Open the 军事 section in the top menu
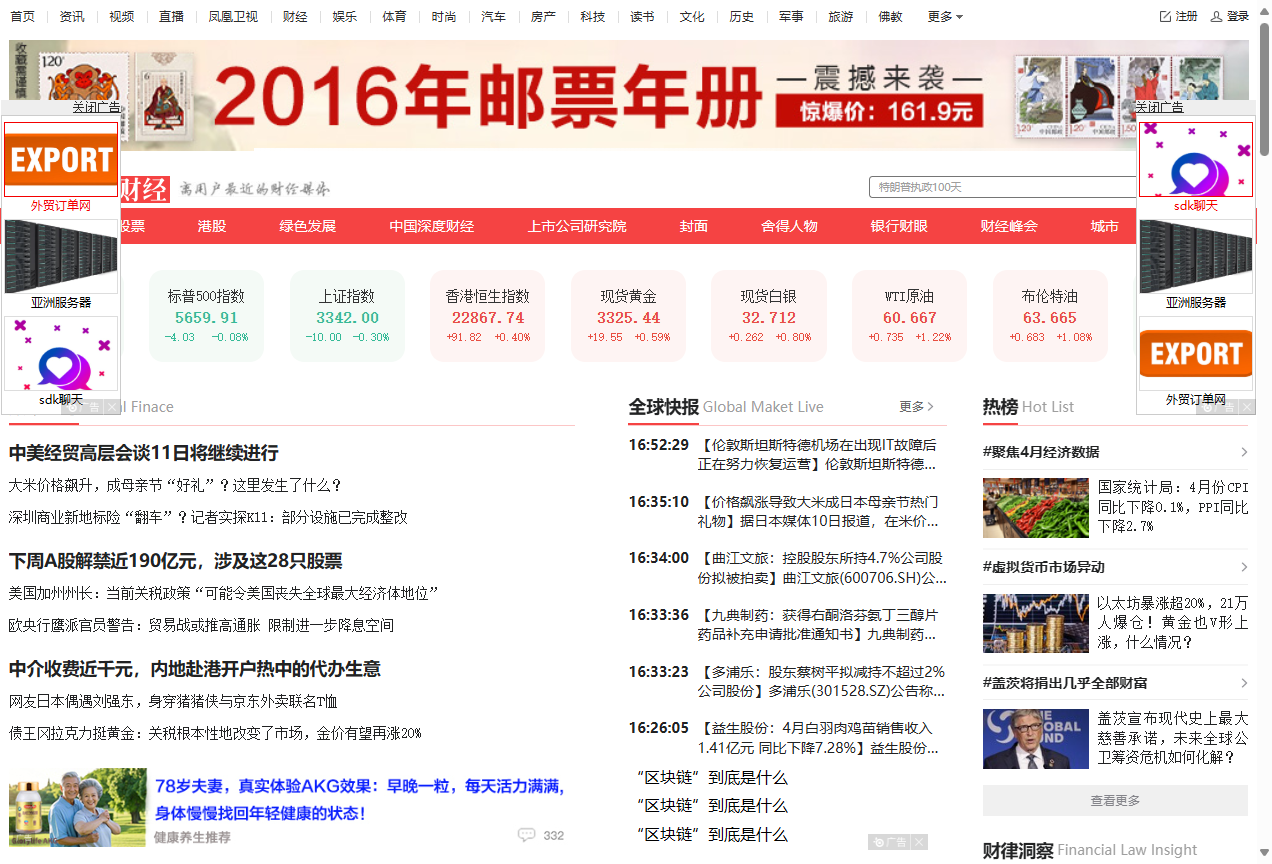The height and width of the screenshot is (864, 1272). click(790, 16)
